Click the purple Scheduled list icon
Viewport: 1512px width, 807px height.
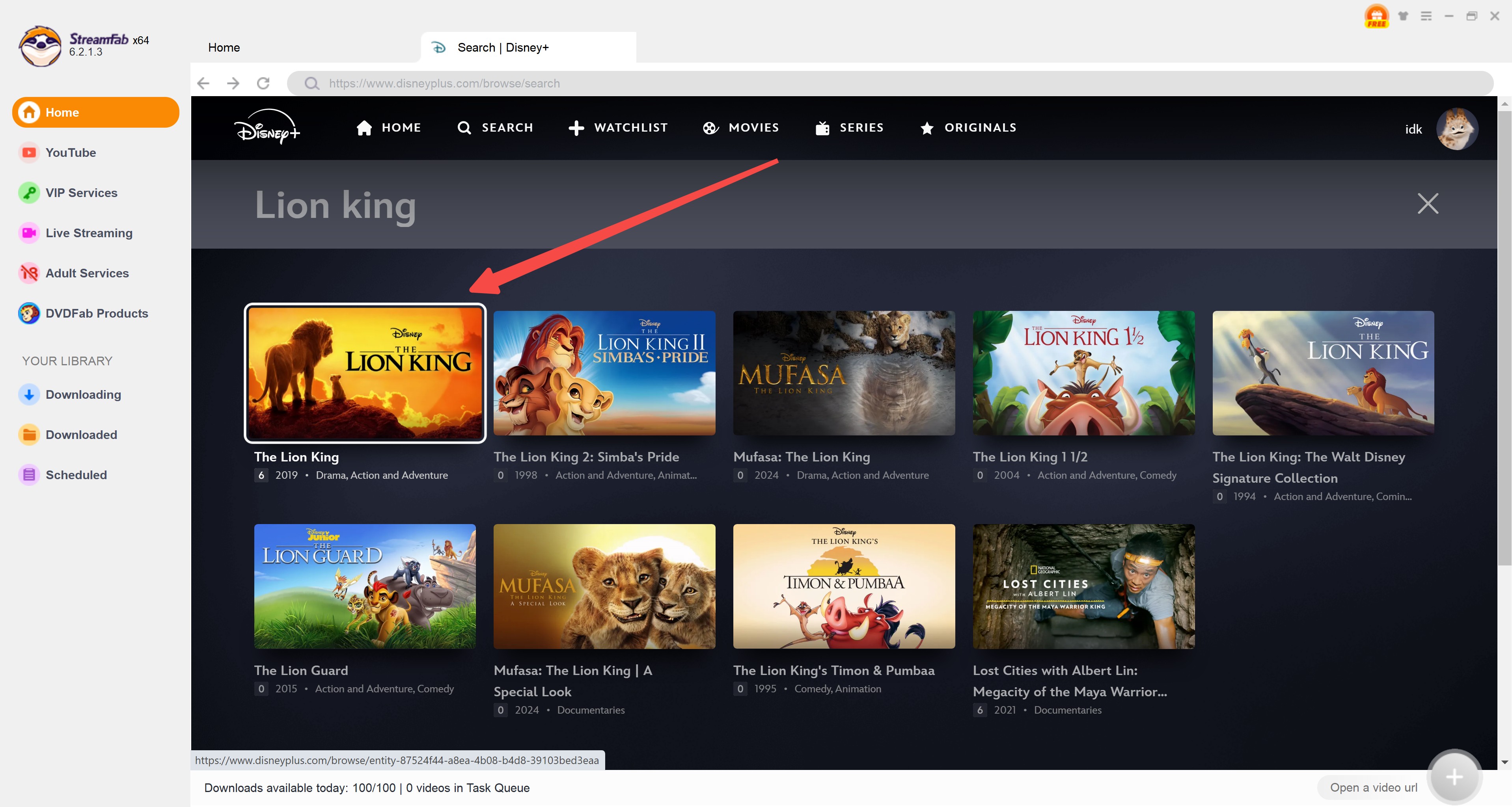coord(29,474)
